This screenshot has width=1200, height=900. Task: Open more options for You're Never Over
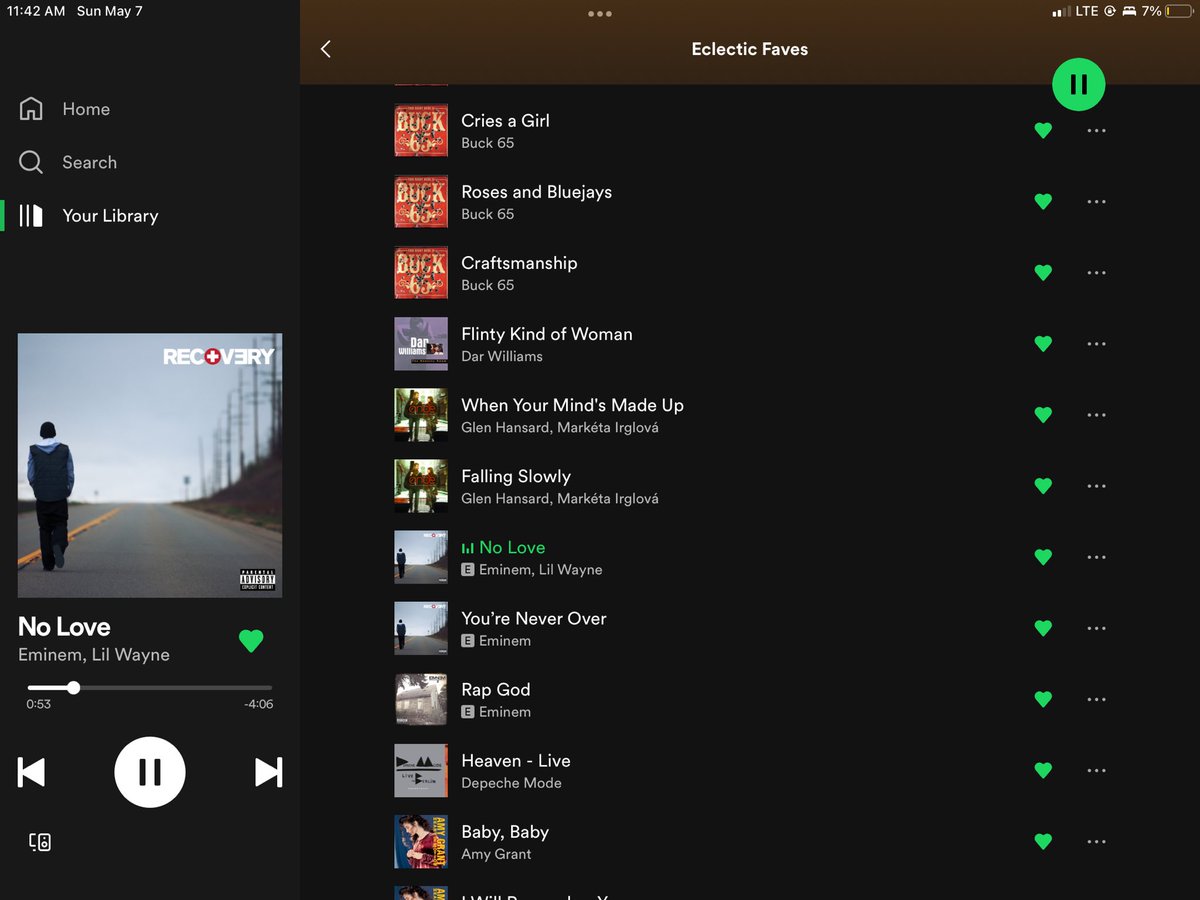point(1096,628)
